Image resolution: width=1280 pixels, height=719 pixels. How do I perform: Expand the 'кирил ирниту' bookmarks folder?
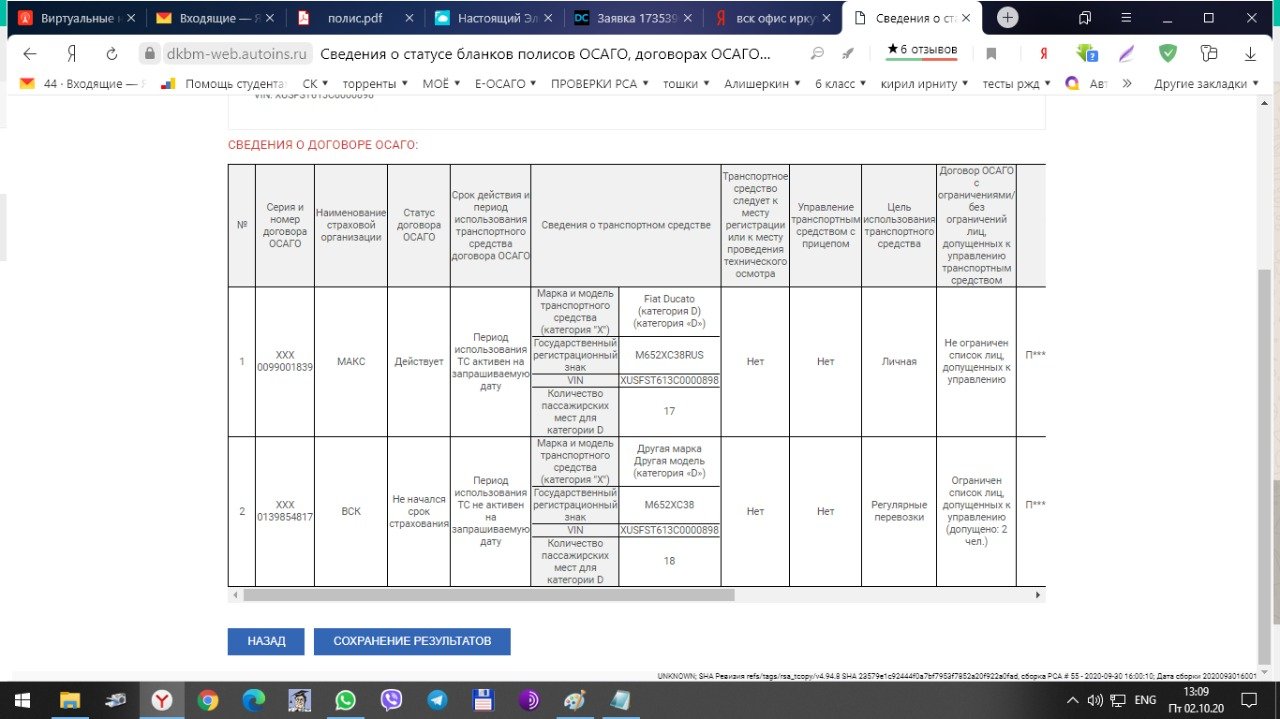click(x=925, y=84)
